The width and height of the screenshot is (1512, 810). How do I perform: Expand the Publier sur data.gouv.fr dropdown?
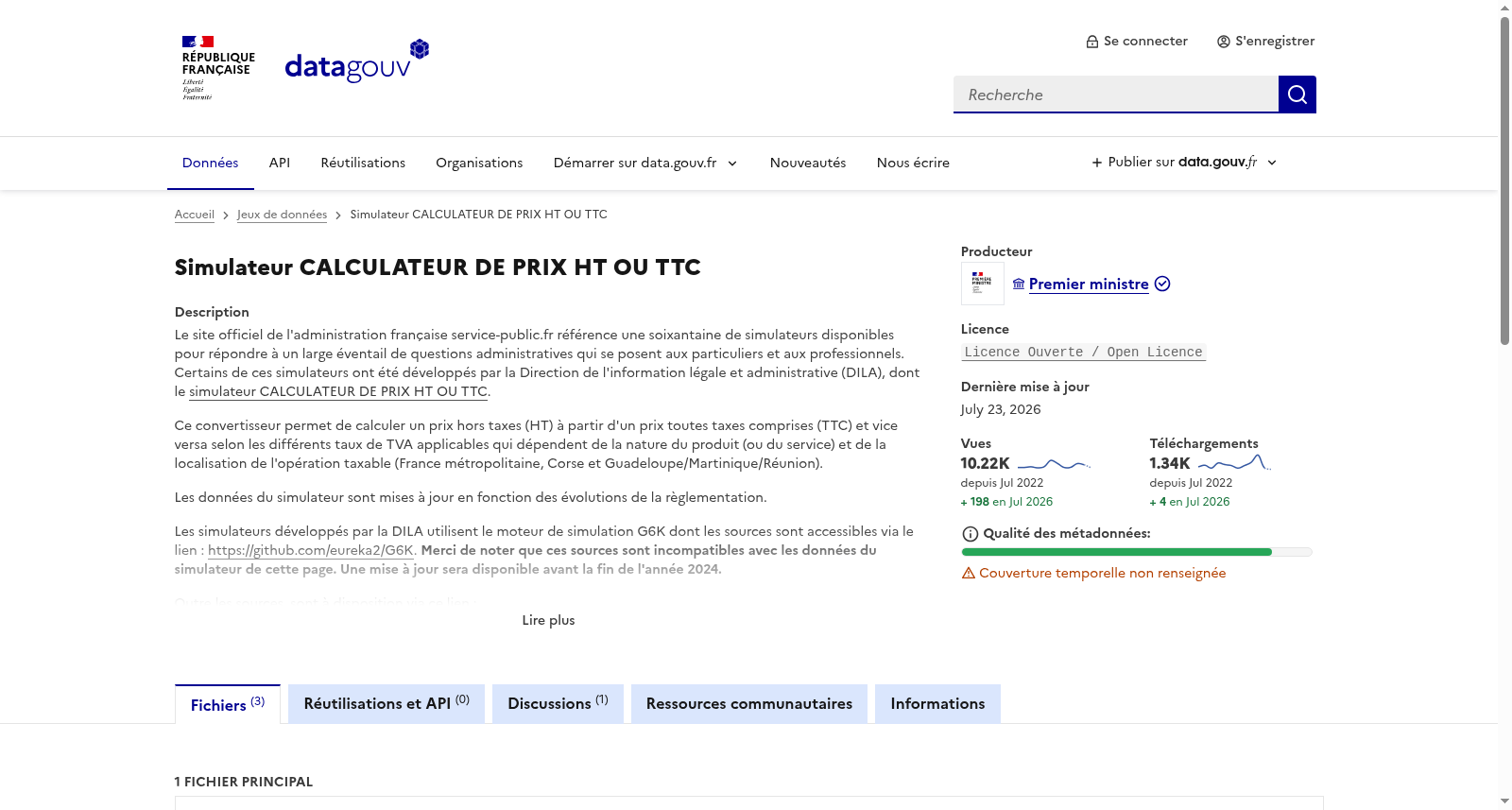(1184, 163)
